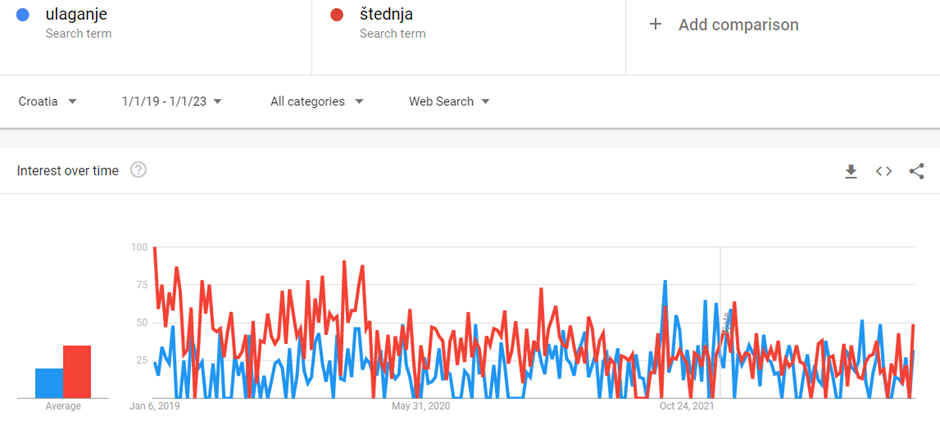Click the red dot next to štednja

[337, 14]
